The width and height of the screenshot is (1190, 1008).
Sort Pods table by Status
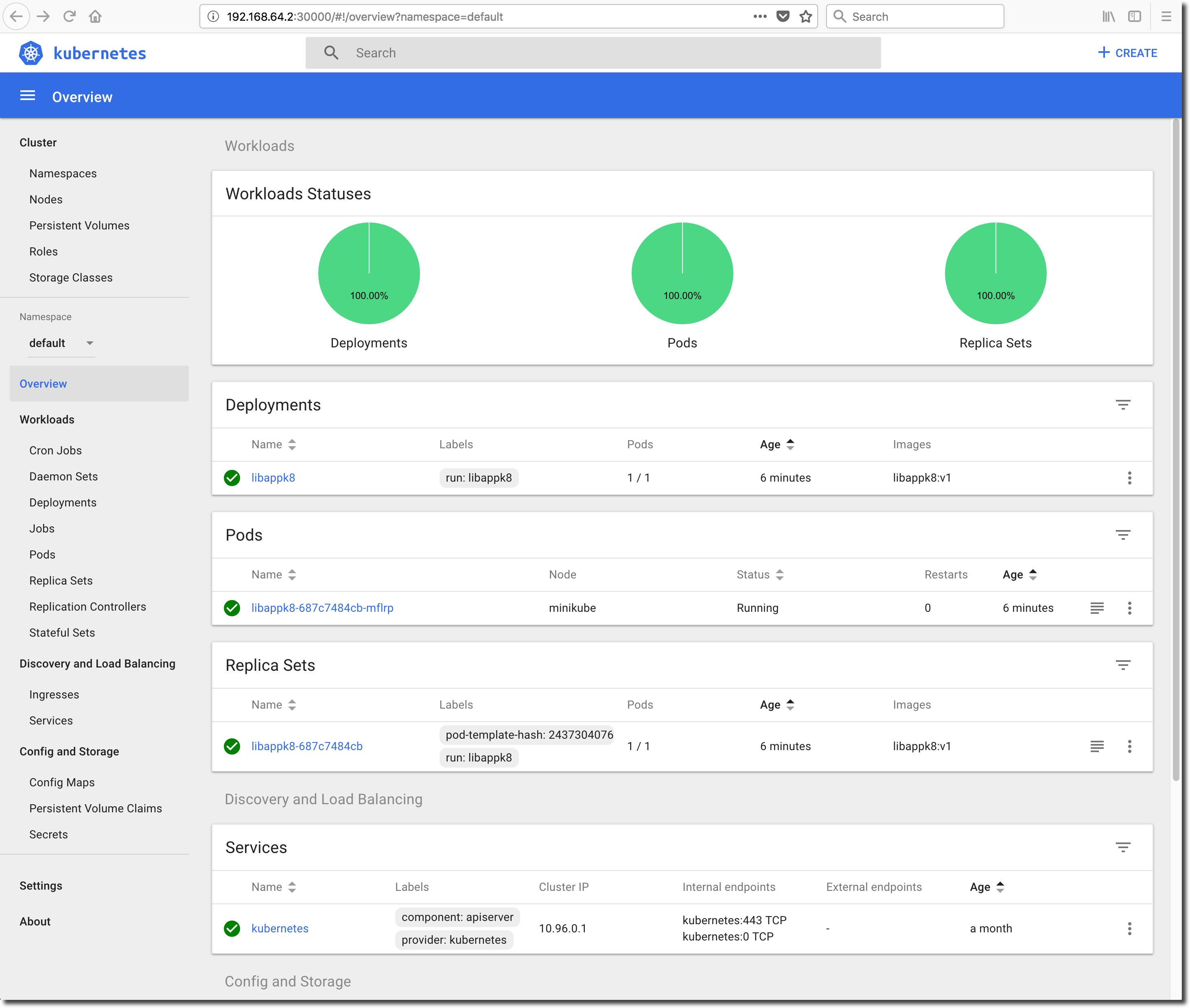click(759, 574)
